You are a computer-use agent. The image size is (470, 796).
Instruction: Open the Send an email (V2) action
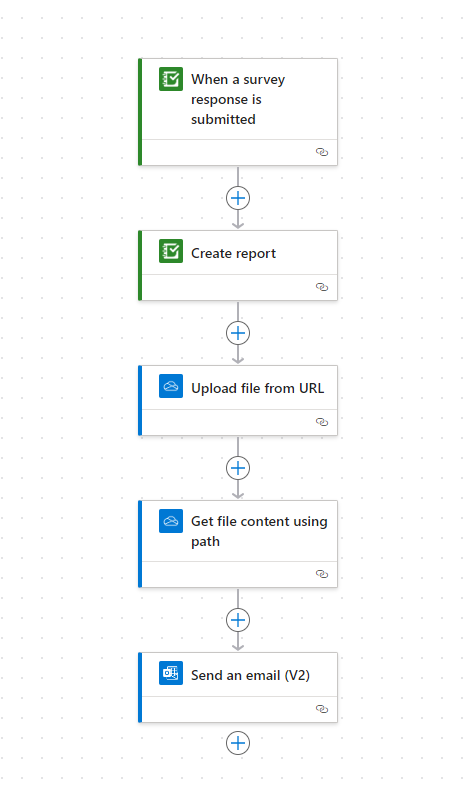(x=238, y=687)
